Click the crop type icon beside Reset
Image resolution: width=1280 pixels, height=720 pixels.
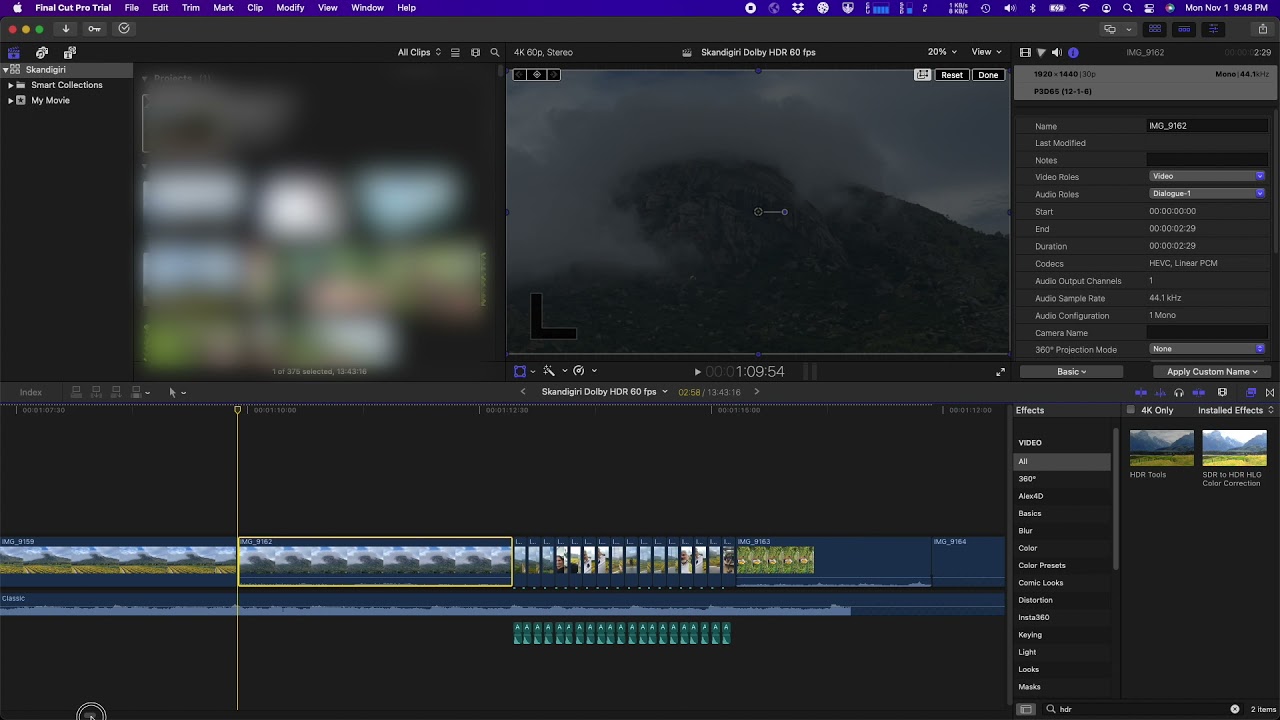[922, 75]
